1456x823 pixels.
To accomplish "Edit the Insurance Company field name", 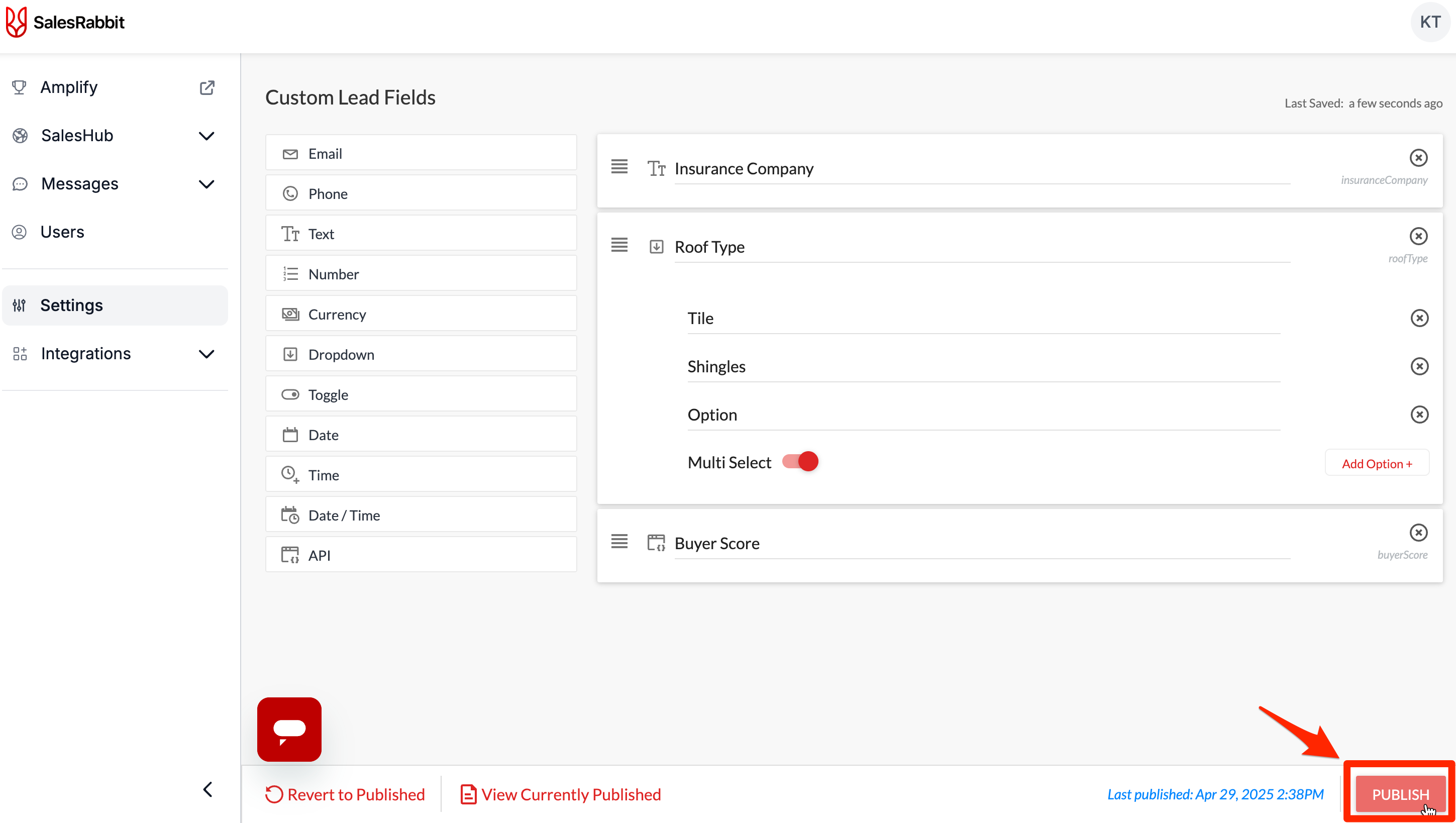I will coord(982,169).
